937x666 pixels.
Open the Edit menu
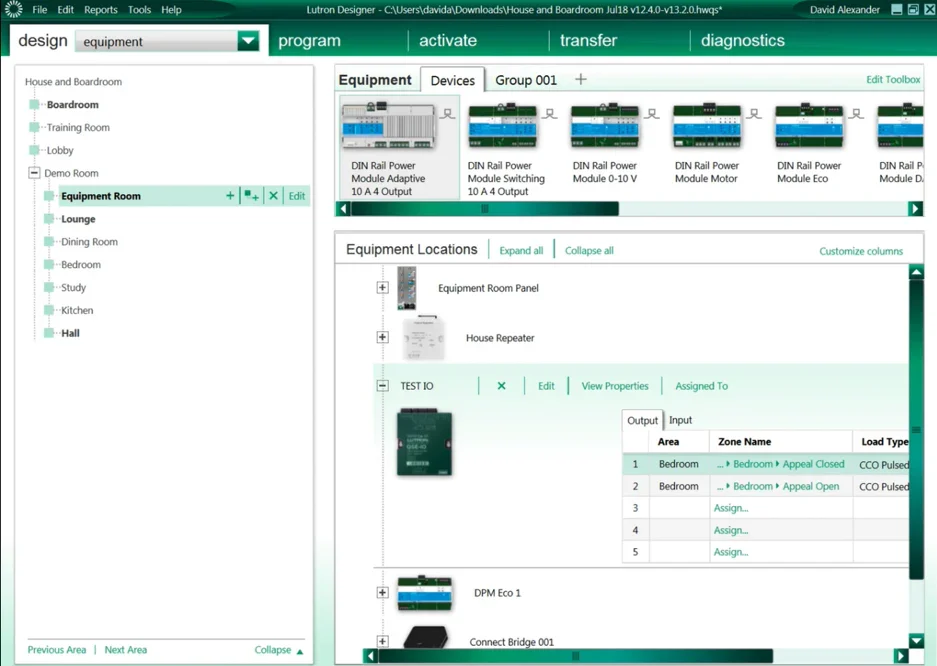pyautogui.click(x=65, y=10)
